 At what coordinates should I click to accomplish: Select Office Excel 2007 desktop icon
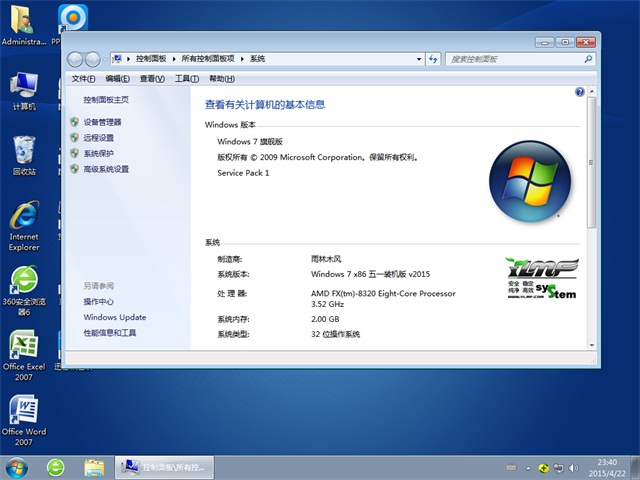click(23, 353)
